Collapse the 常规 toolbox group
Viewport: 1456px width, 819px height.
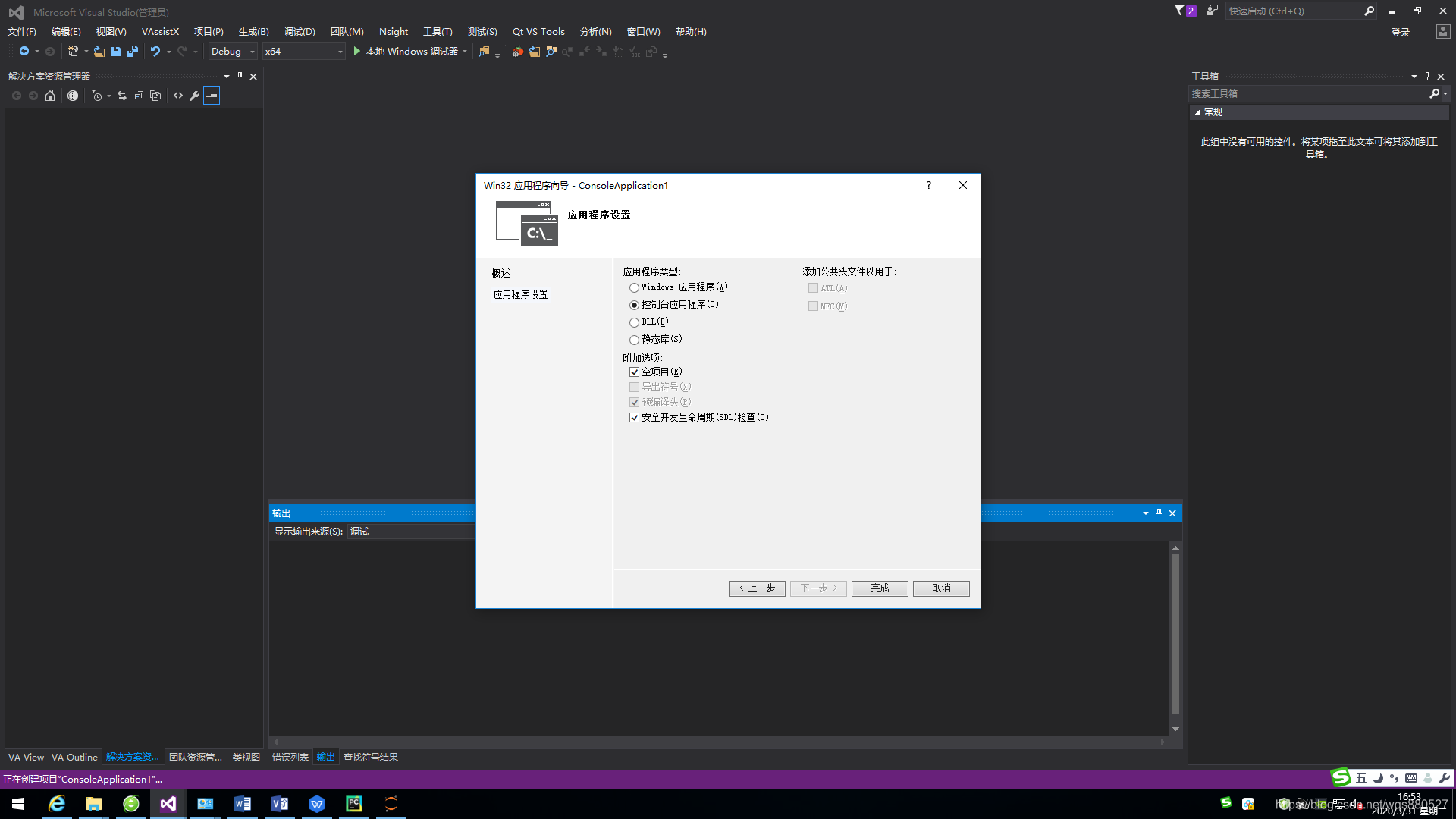[x=1197, y=111]
